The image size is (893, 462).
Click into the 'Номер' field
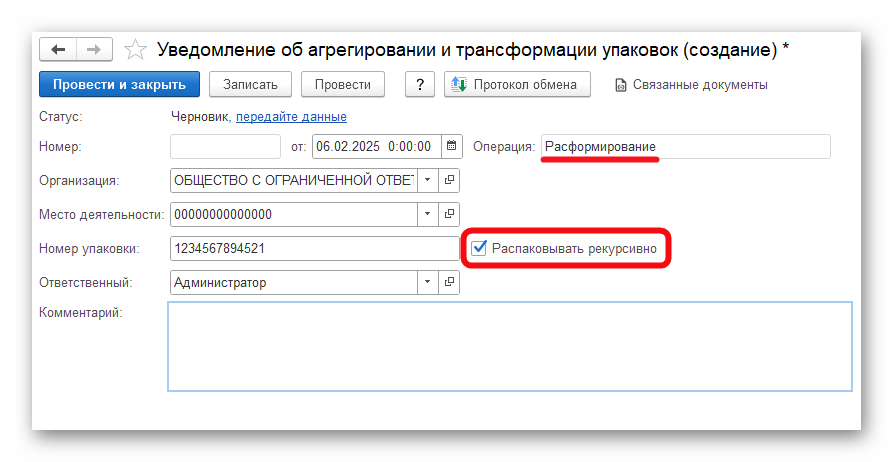click(226, 146)
